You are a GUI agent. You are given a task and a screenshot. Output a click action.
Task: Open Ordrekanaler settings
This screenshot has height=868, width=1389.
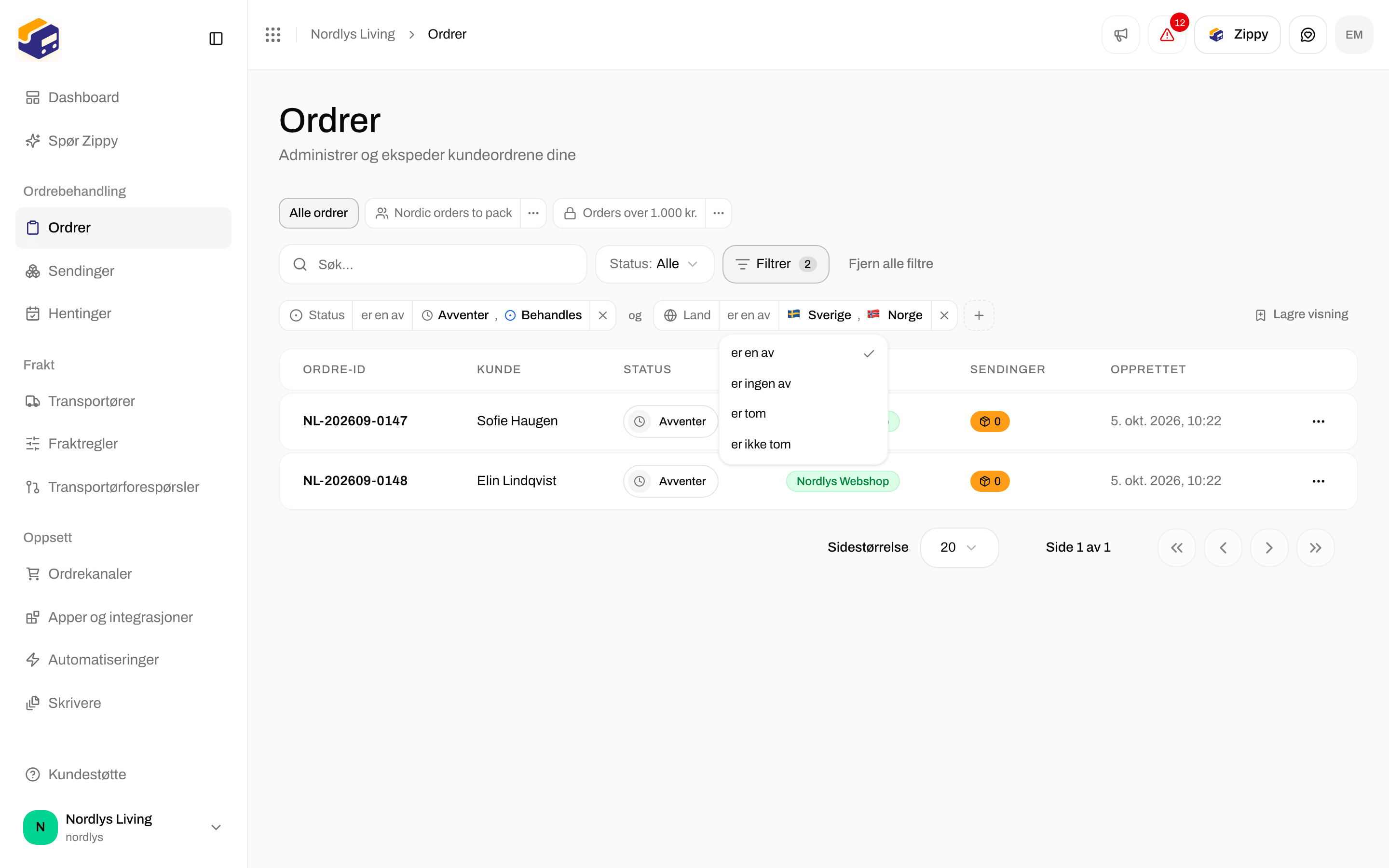(123, 573)
